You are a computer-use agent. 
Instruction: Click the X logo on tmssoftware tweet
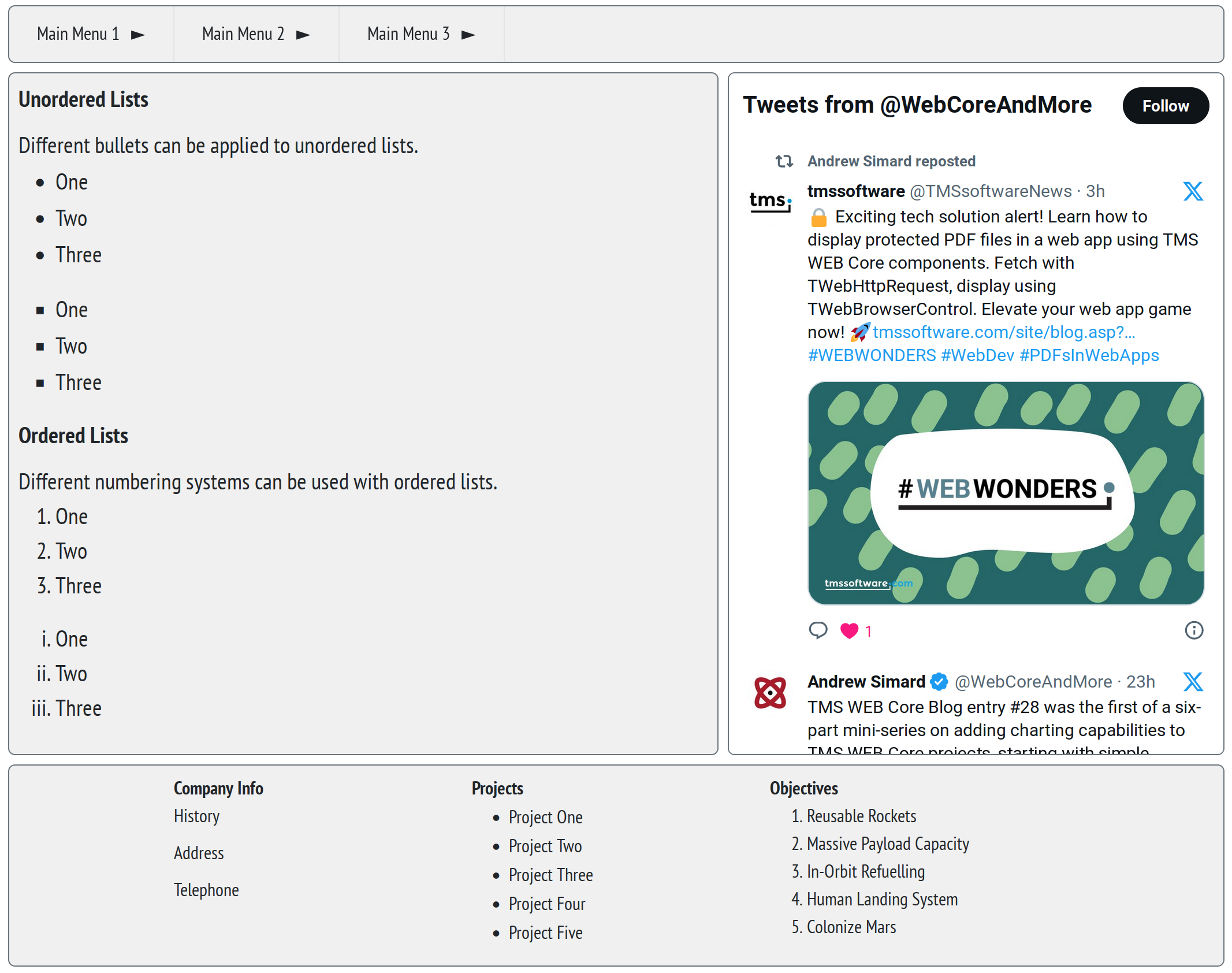(1193, 191)
